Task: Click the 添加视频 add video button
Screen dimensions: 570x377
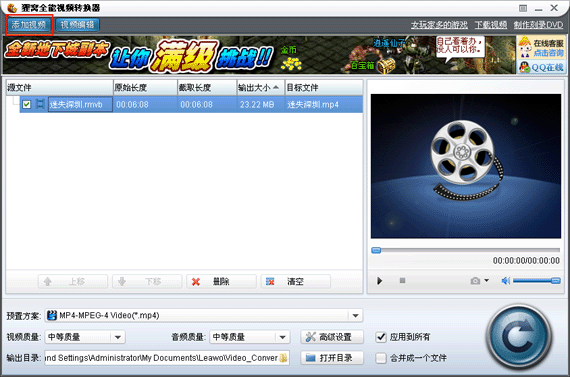Action: [x=29, y=25]
